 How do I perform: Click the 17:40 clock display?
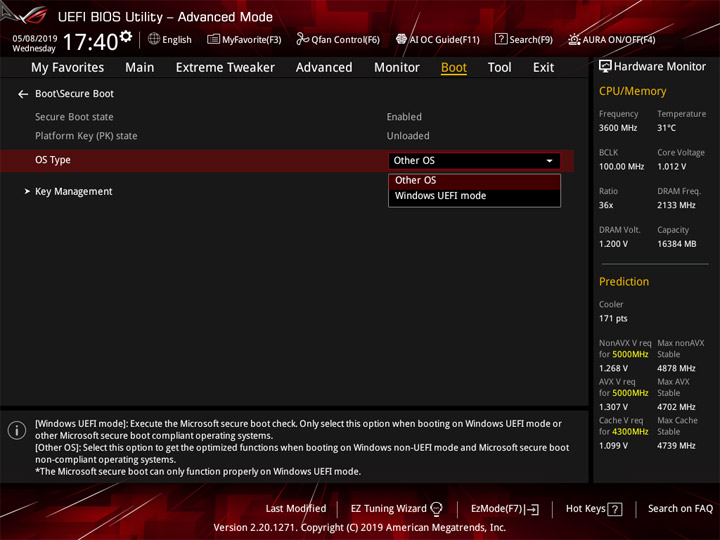[x=90, y=42]
